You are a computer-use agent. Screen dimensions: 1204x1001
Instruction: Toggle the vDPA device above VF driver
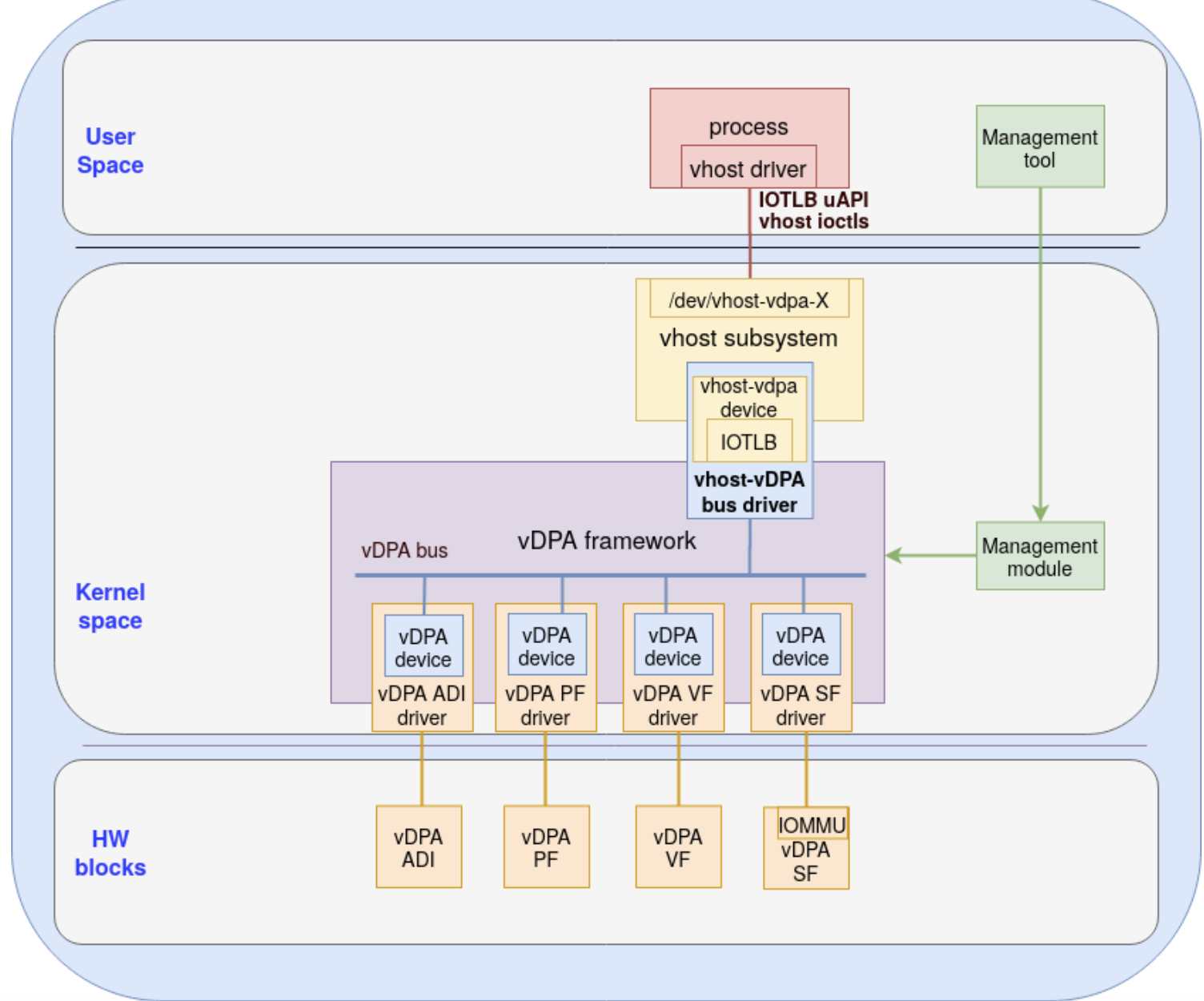click(x=674, y=645)
